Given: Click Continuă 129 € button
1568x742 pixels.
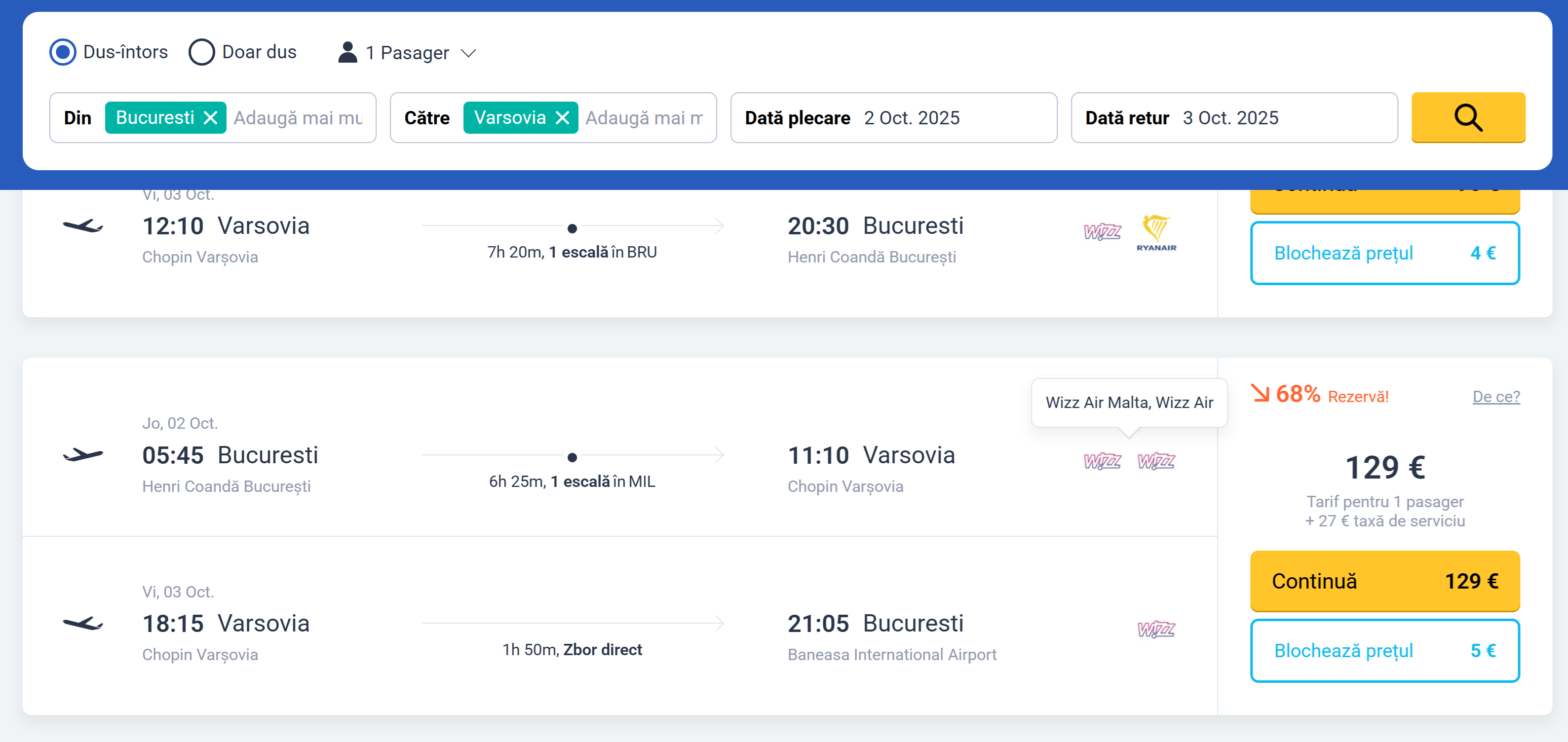Looking at the screenshot, I should click(x=1385, y=581).
